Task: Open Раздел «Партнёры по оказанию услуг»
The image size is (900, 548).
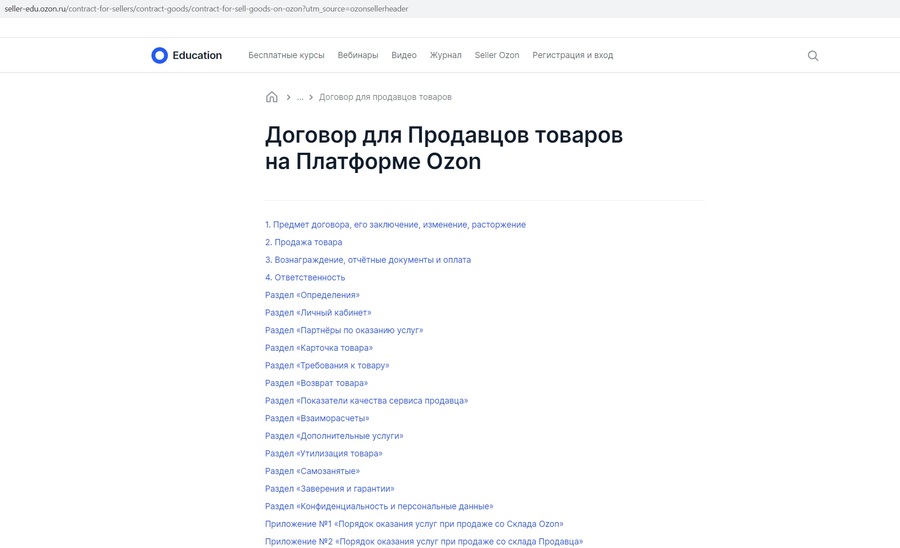Action: click(x=344, y=331)
